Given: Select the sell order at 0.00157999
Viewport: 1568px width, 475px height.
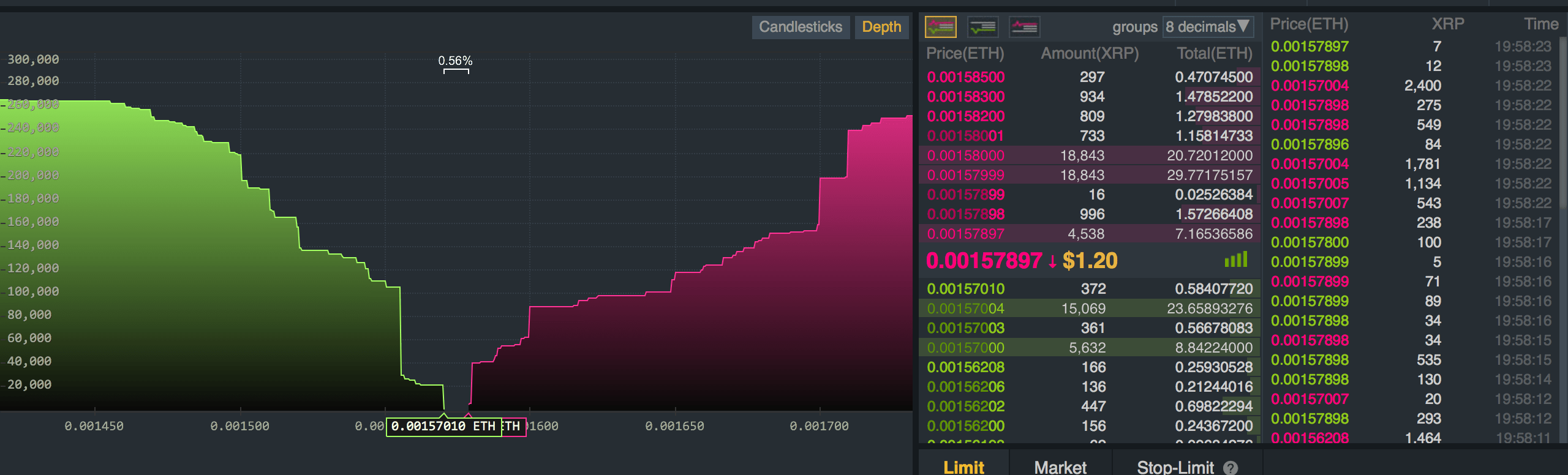Looking at the screenshot, I should click(1090, 175).
